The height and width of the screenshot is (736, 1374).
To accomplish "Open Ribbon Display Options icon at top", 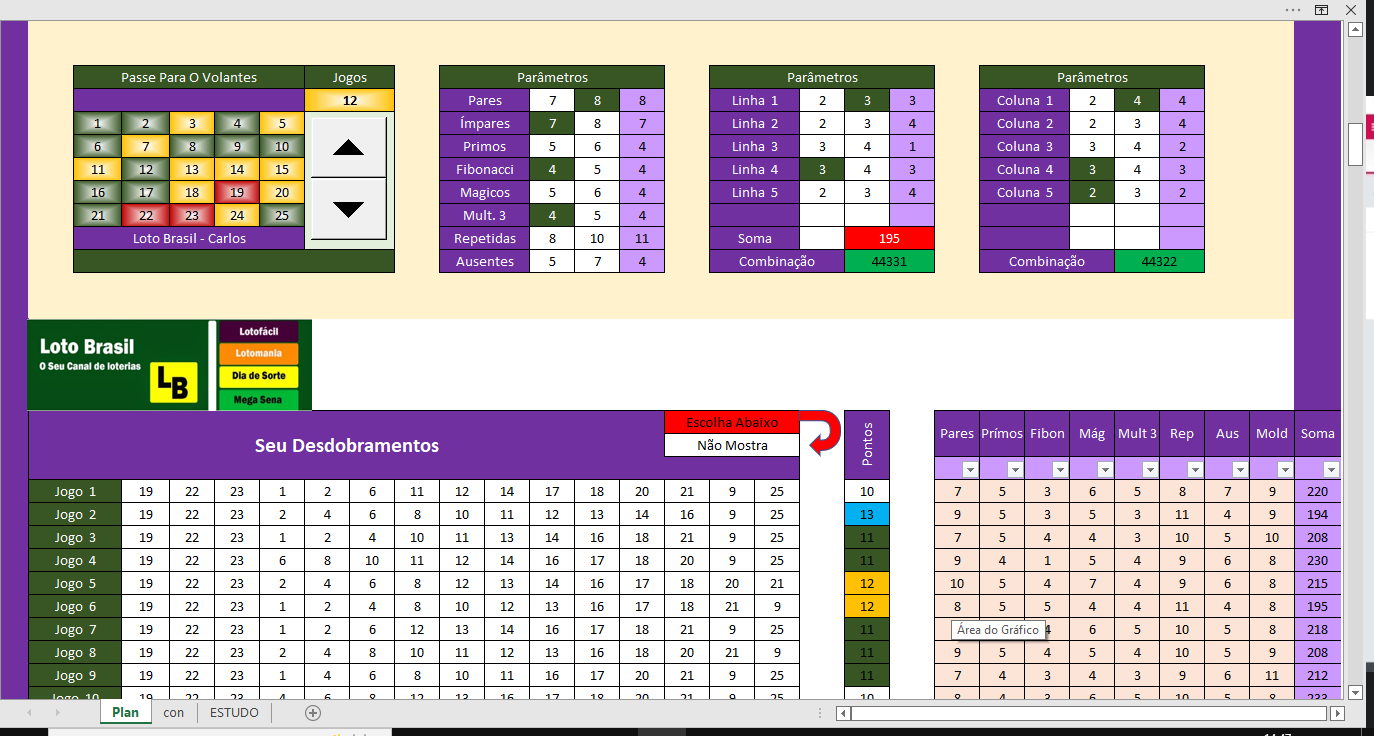I will click(1321, 9).
